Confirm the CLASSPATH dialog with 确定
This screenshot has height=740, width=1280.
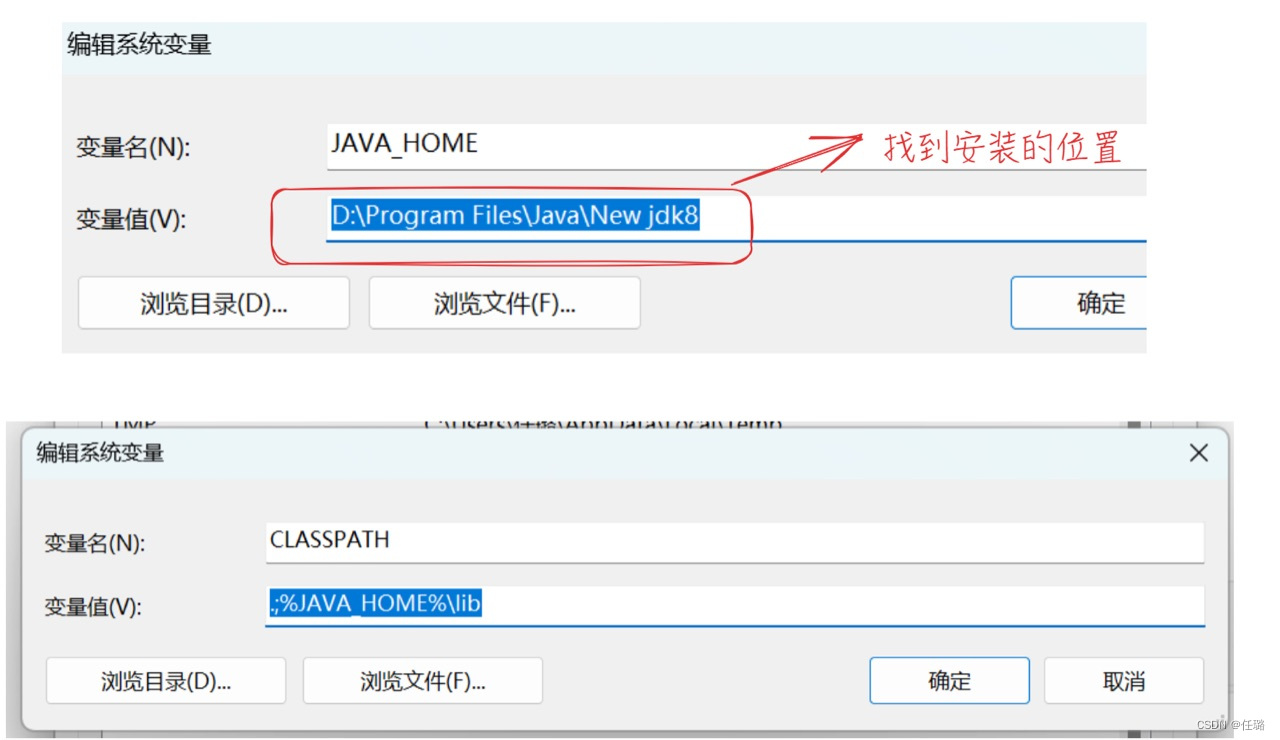(x=949, y=681)
